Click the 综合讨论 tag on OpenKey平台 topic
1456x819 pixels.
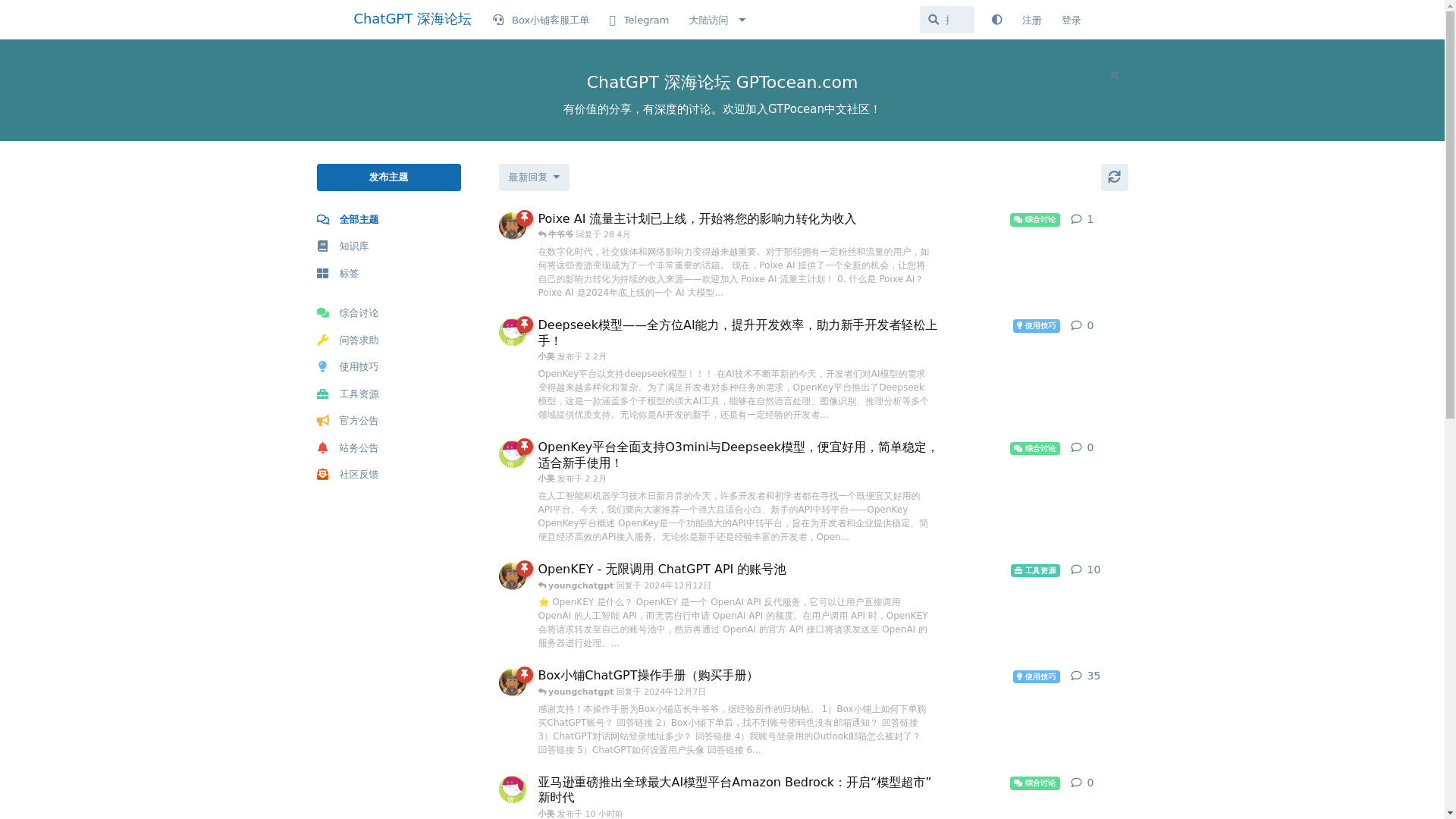pos(1034,449)
